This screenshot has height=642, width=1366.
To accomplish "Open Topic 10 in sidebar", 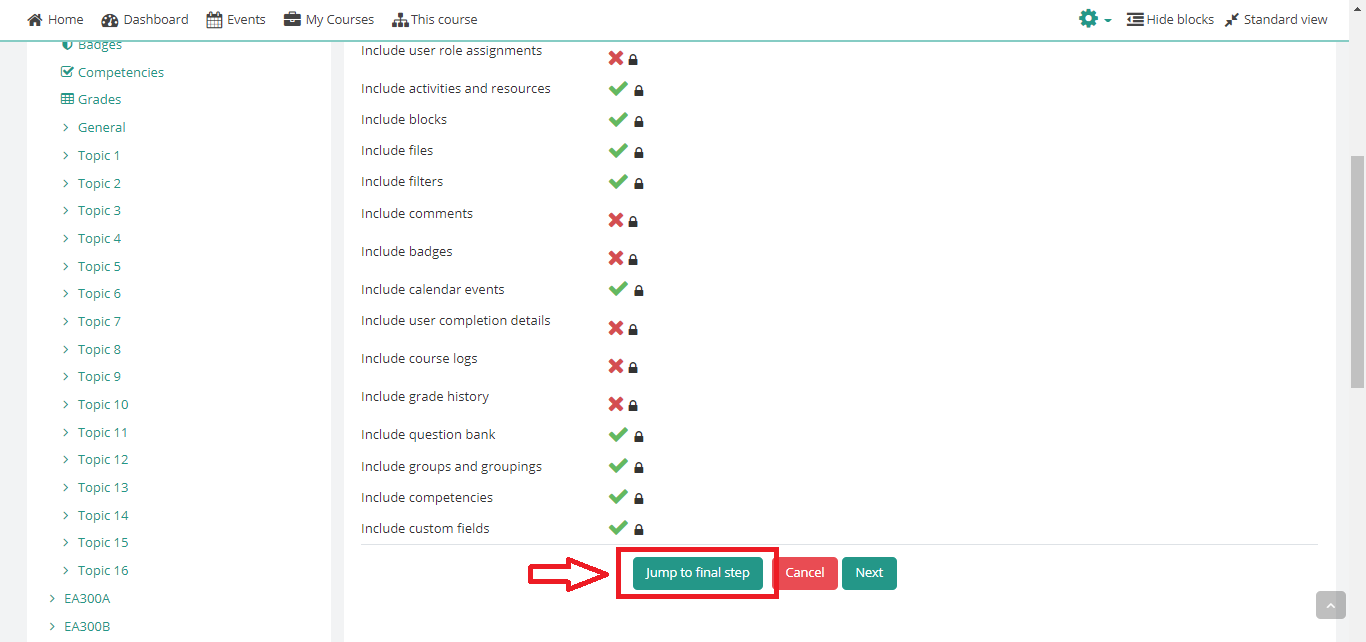I will click(x=103, y=404).
